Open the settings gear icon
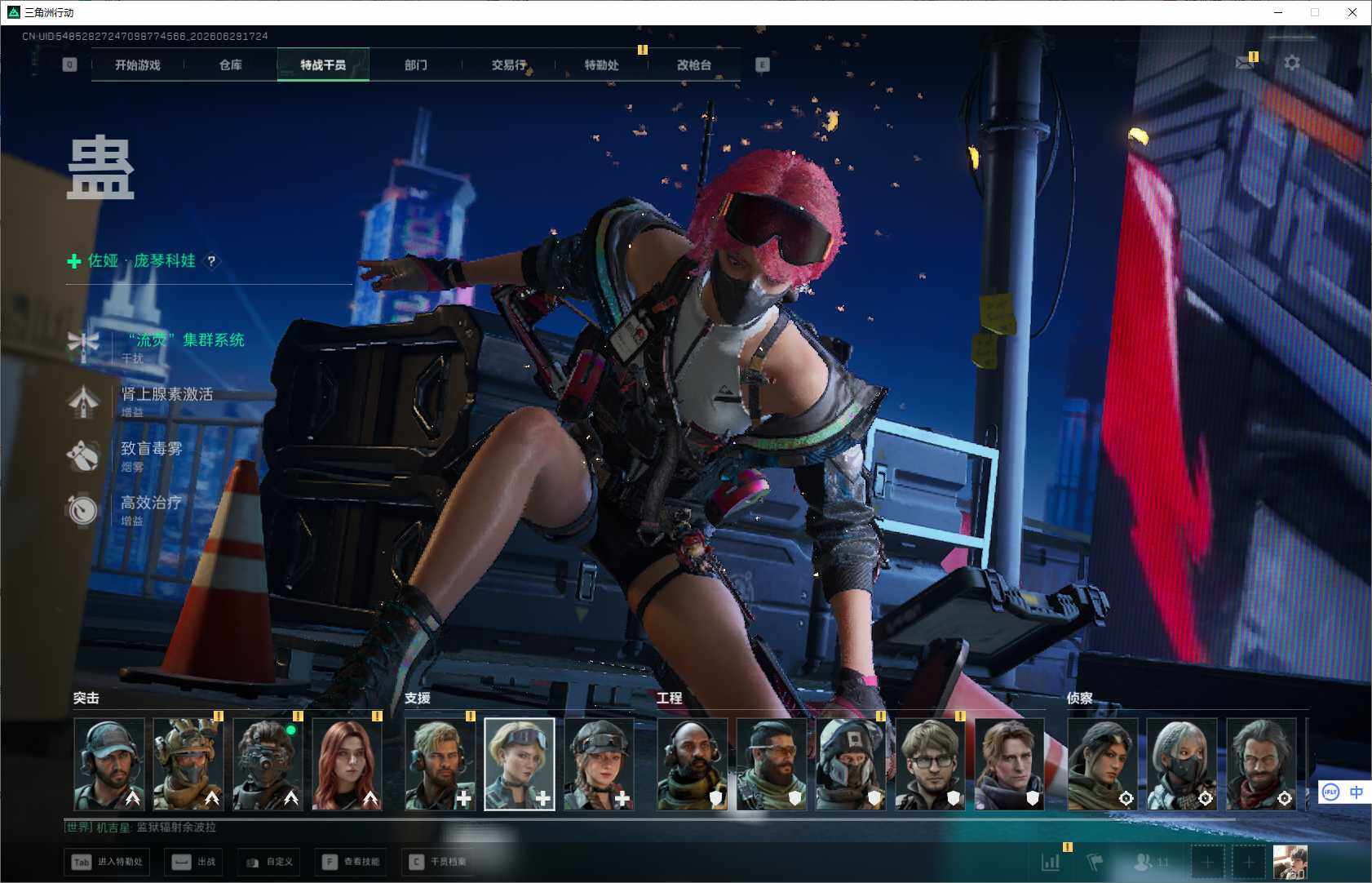Image resolution: width=1372 pixels, height=883 pixels. [x=1291, y=63]
